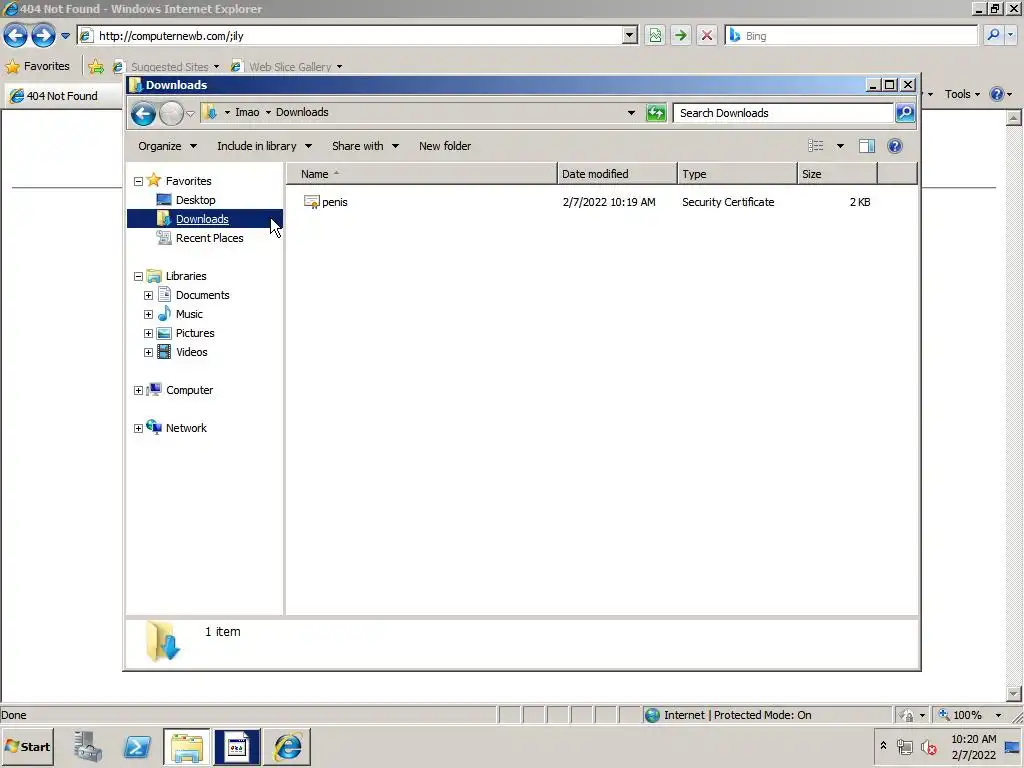Show hidden tray icons arrow
The image size is (1024, 768).
click(x=883, y=746)
